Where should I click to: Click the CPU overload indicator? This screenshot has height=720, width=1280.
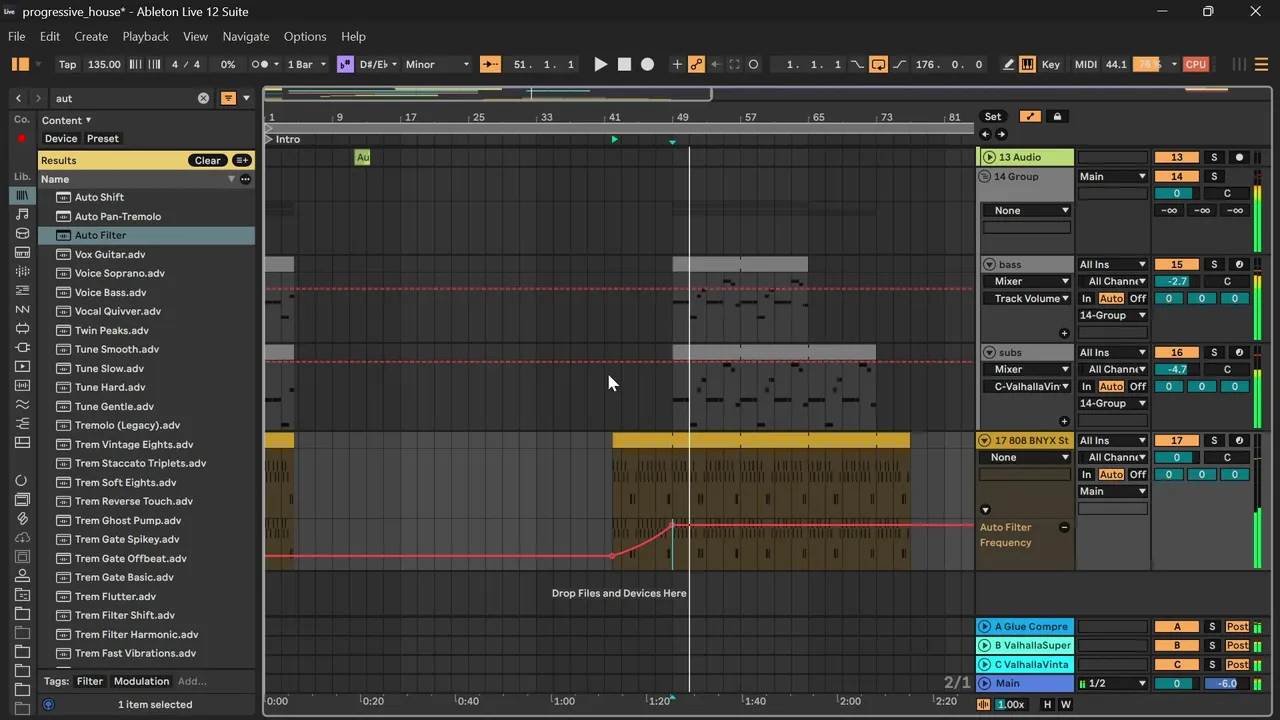coord(1195,64)
